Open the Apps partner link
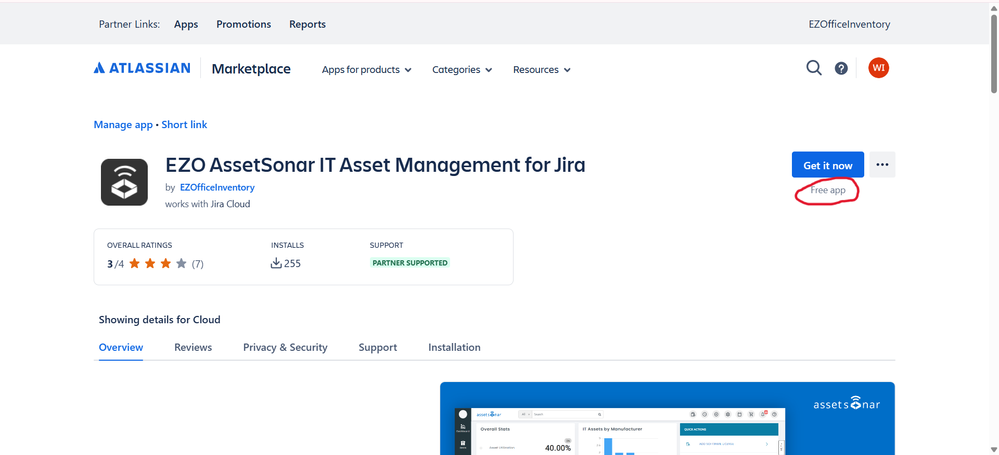Image resolution: width=999 pixels, height=455 pixels. click(186, 24)
